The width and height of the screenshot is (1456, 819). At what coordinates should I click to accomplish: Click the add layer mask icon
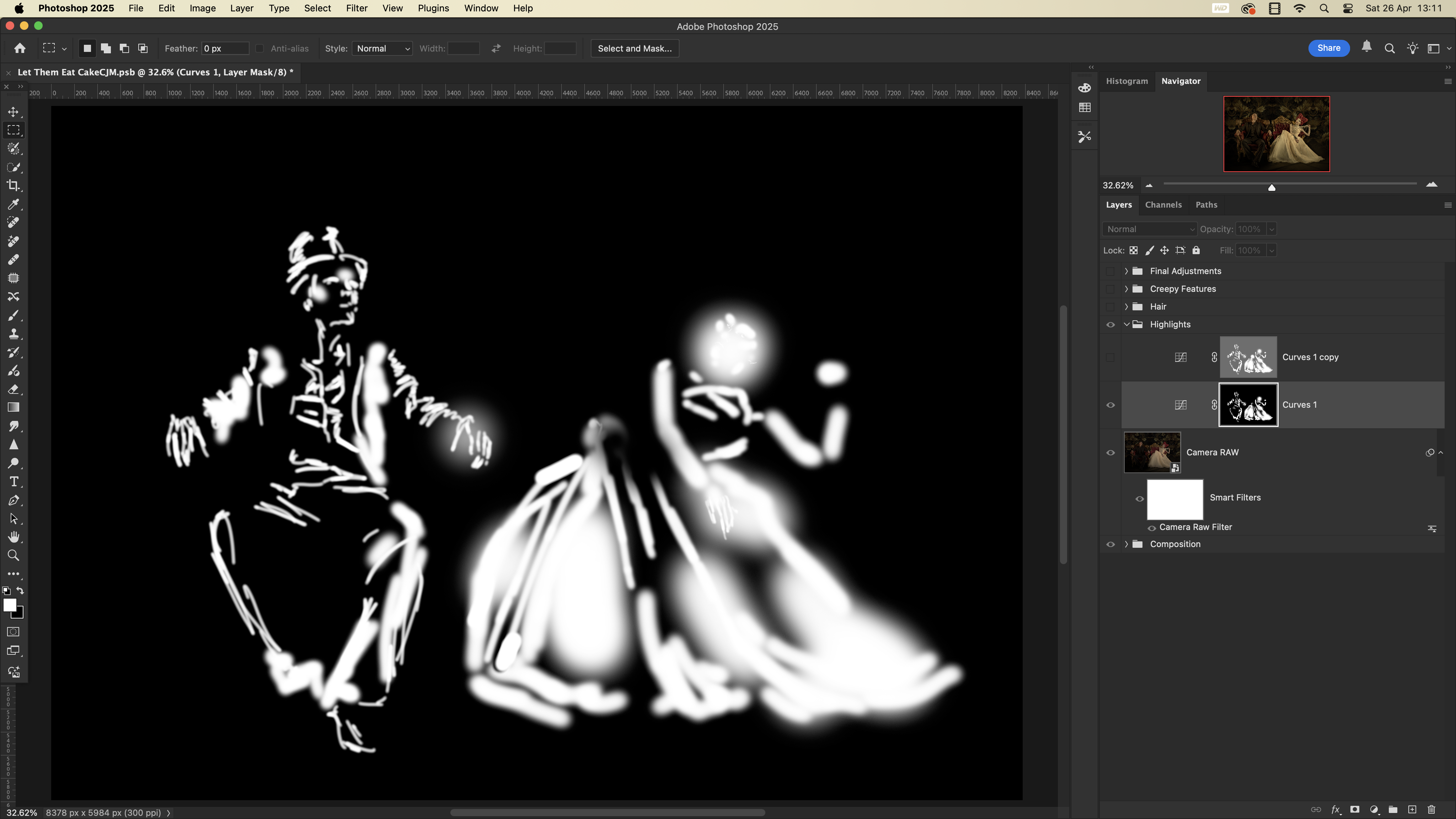coord(1355,809)
